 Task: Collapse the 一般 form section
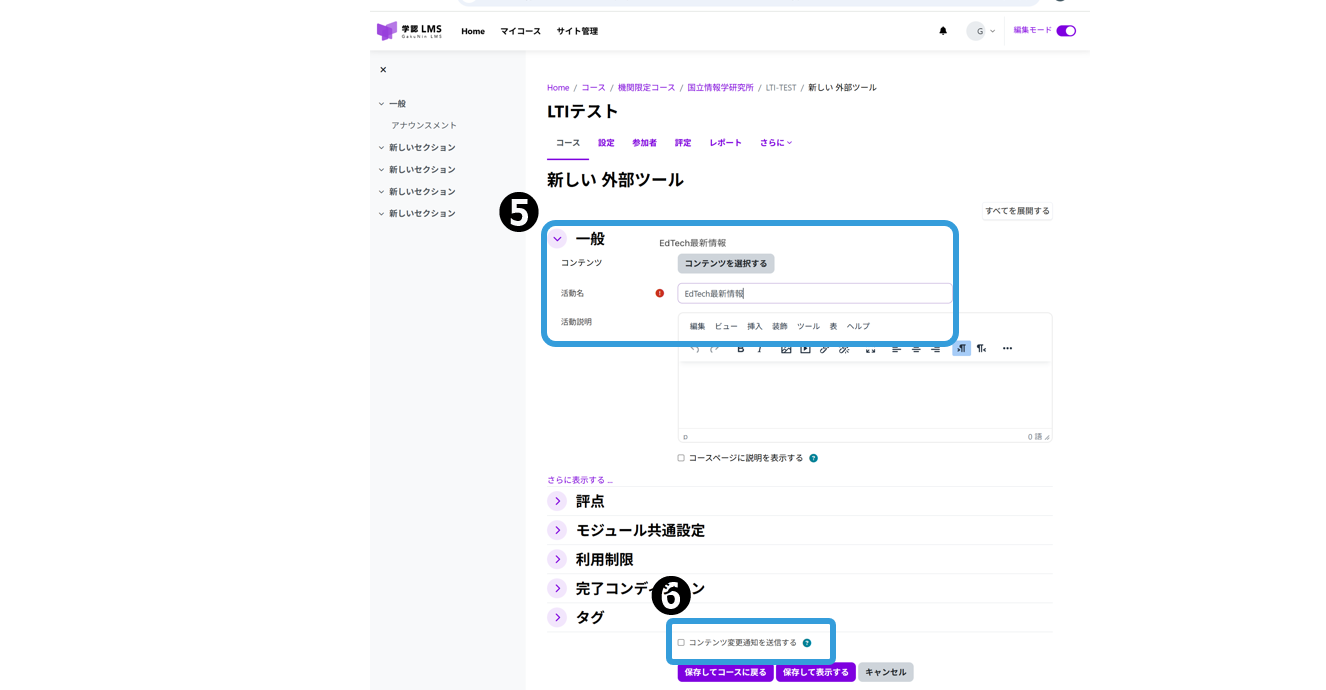[558, 239]
